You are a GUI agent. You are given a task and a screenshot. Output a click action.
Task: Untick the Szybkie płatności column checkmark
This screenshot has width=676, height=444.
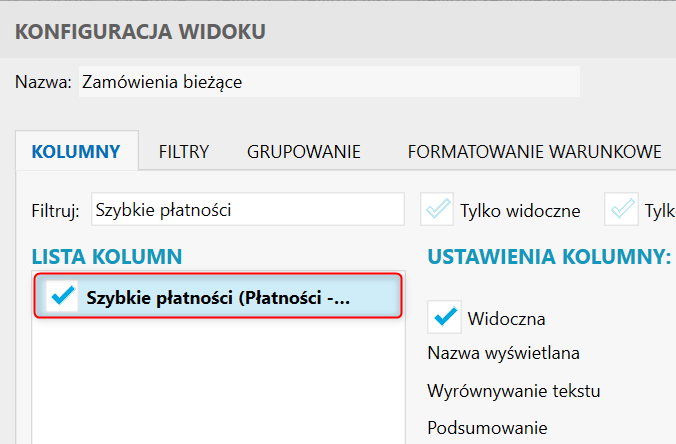tap(63, 296)
